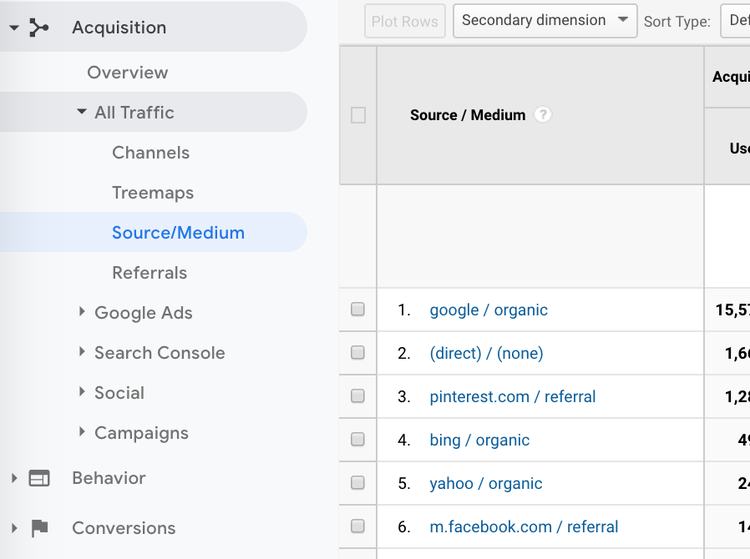Viewport: 750px width, 559px height.
Task: Click the Plot Rows button
Action: [405, 21]
